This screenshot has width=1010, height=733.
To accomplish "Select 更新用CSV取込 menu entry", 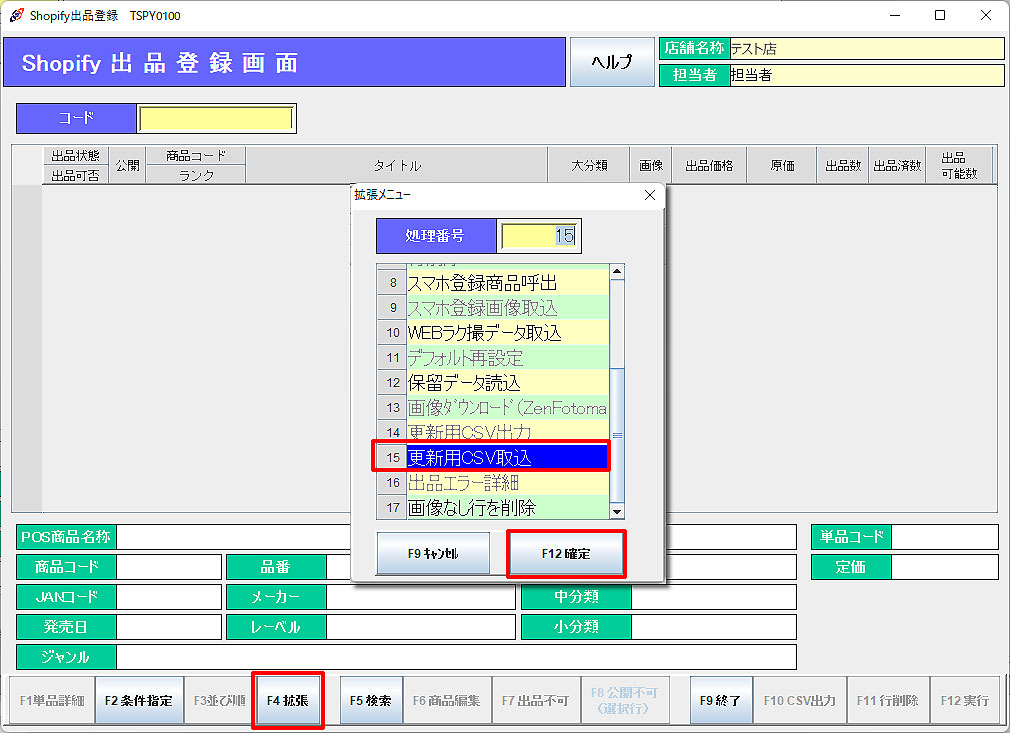I will [507, 457].
